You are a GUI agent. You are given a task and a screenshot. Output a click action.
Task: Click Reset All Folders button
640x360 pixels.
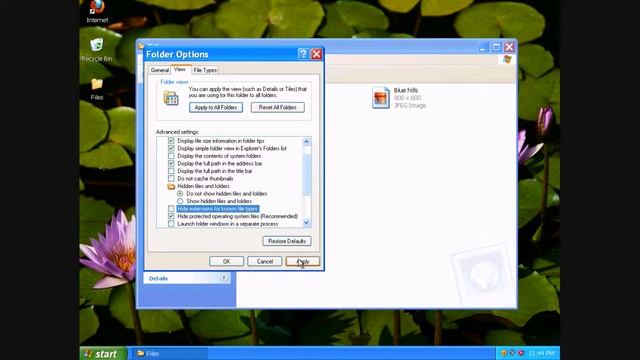point(278,107)
